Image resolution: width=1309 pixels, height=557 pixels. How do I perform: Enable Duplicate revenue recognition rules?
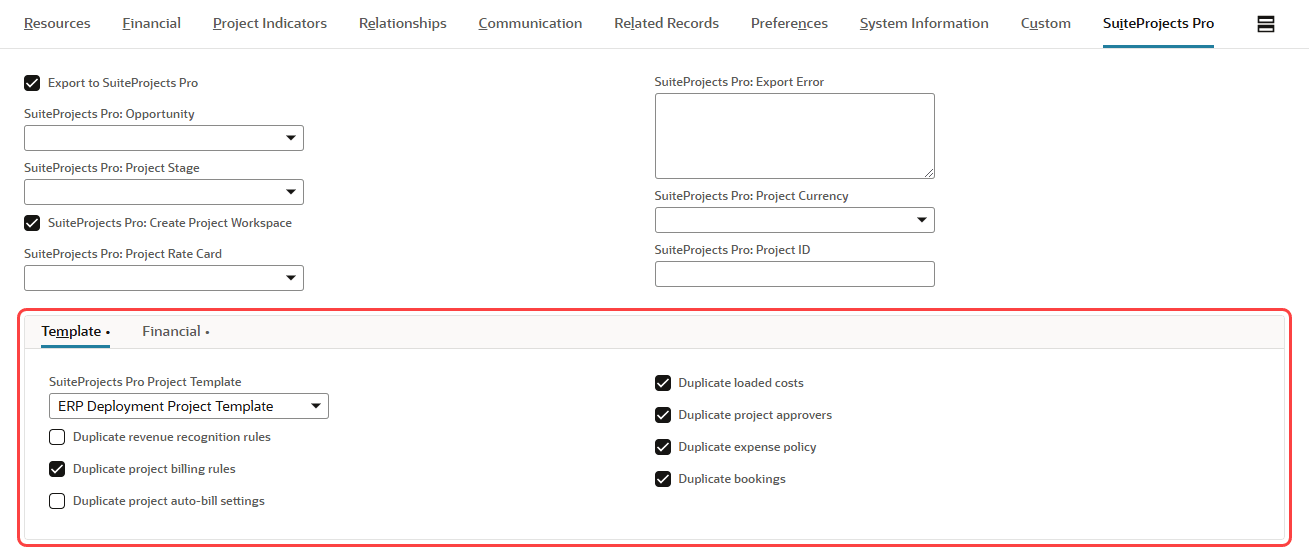click(57, 437)
